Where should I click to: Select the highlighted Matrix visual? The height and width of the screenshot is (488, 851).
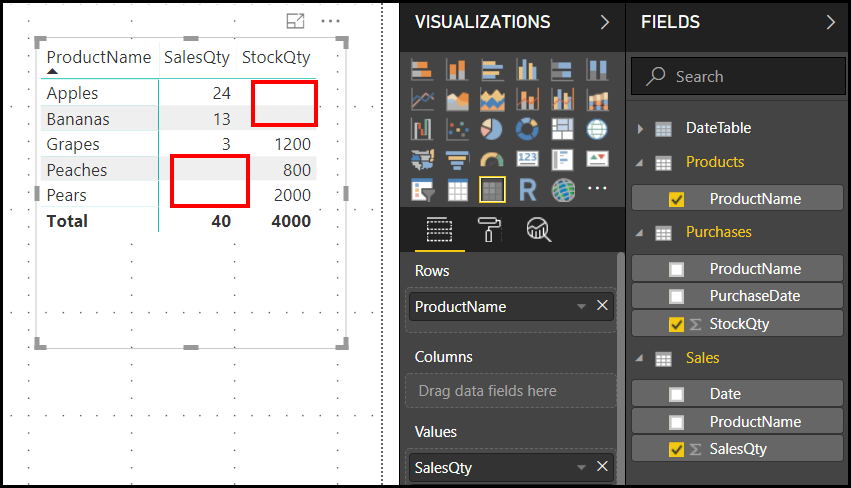pyautogui.click(x=492, y=190)
